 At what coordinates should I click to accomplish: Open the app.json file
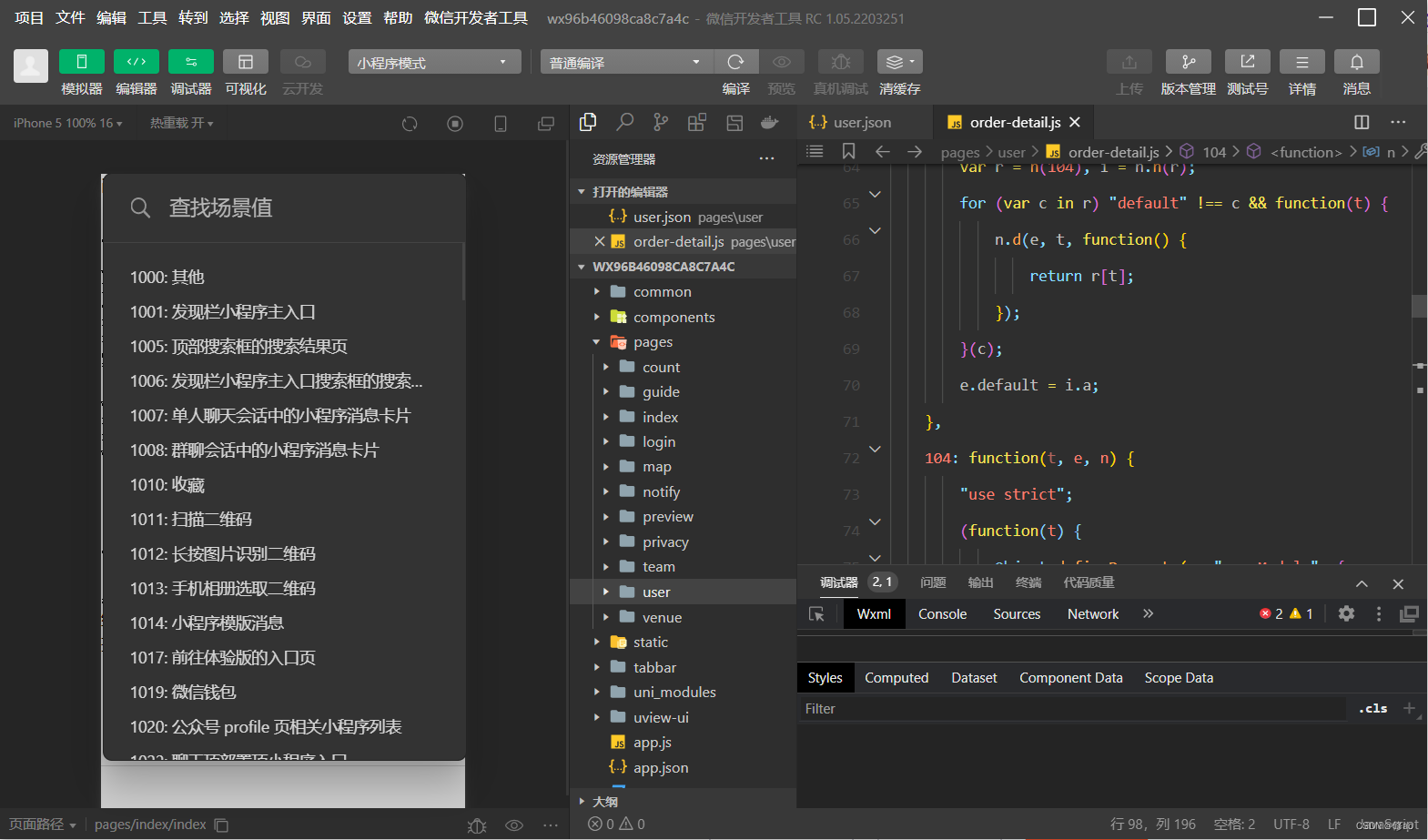pos(660,767)
